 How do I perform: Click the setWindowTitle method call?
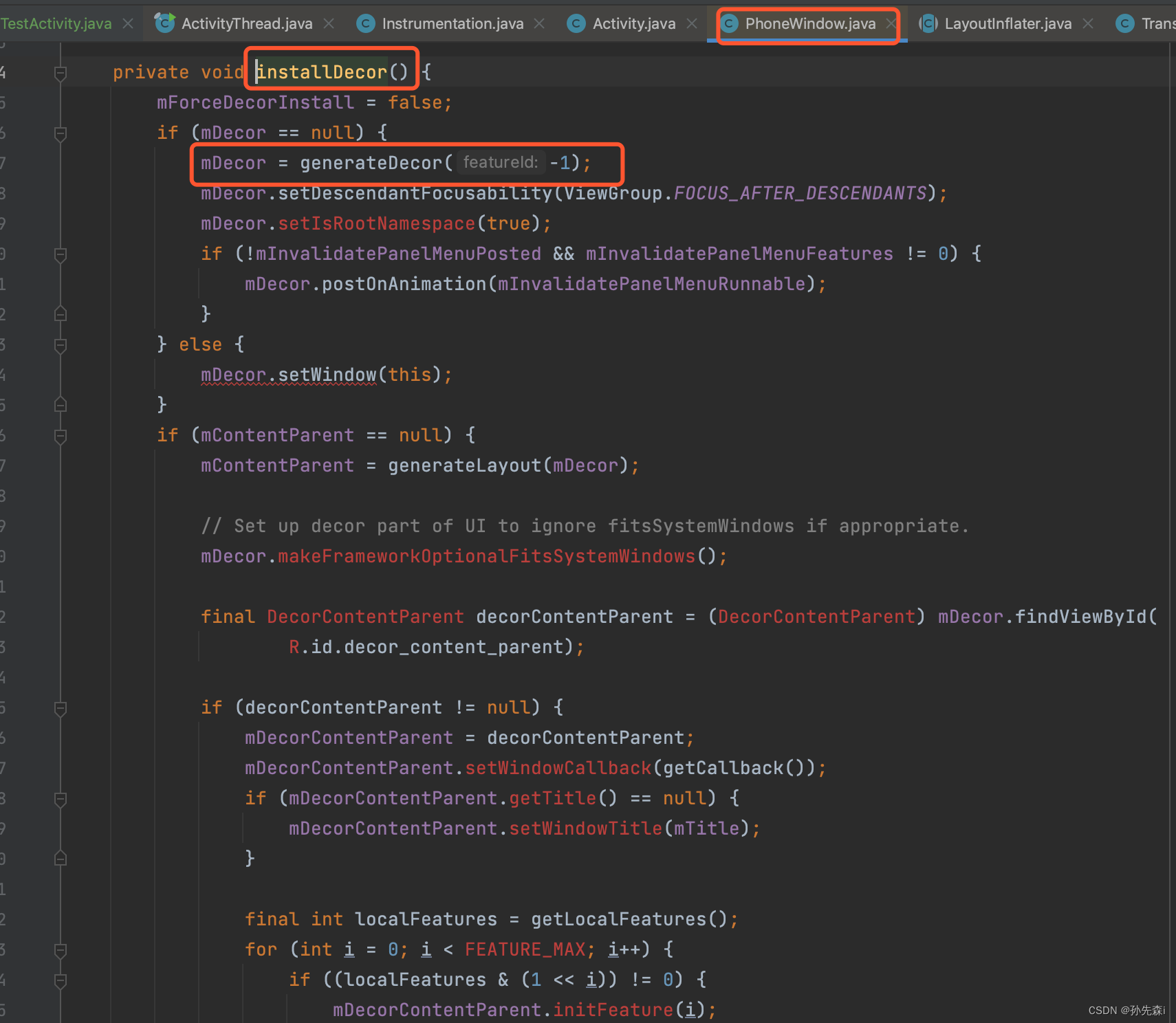coord(586,828)
